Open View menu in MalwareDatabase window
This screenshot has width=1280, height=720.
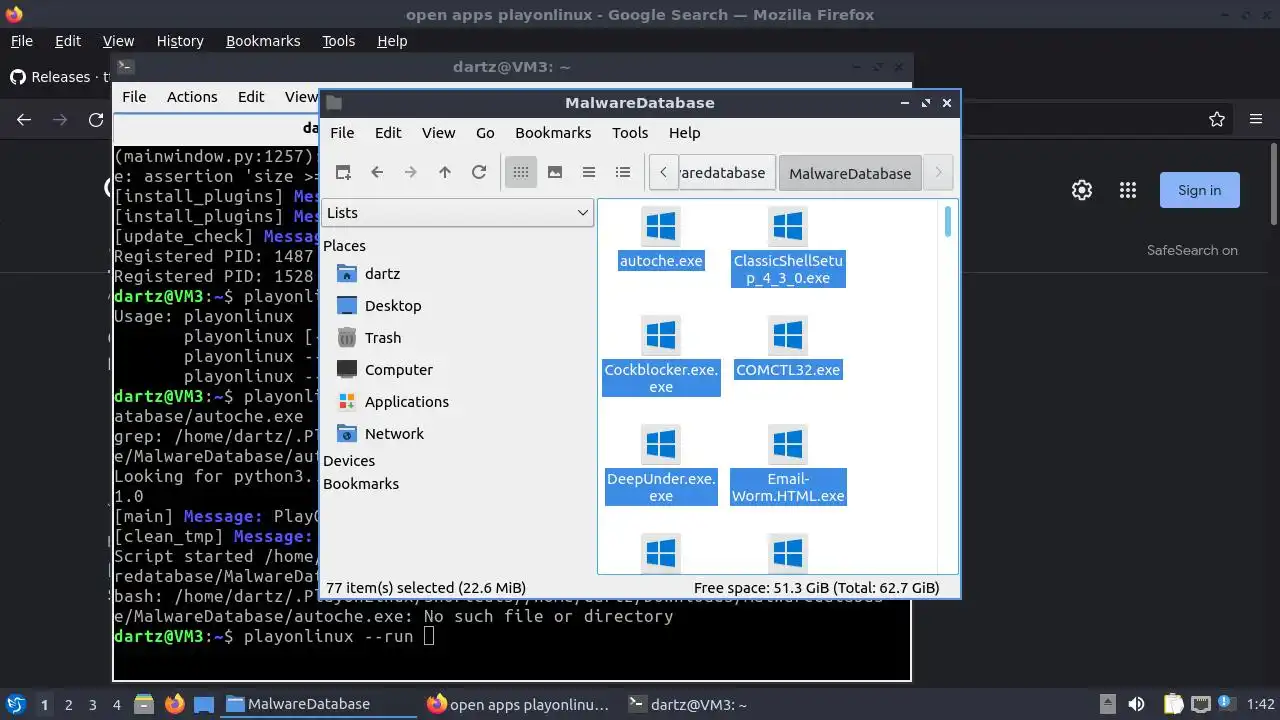coord(438,132)
